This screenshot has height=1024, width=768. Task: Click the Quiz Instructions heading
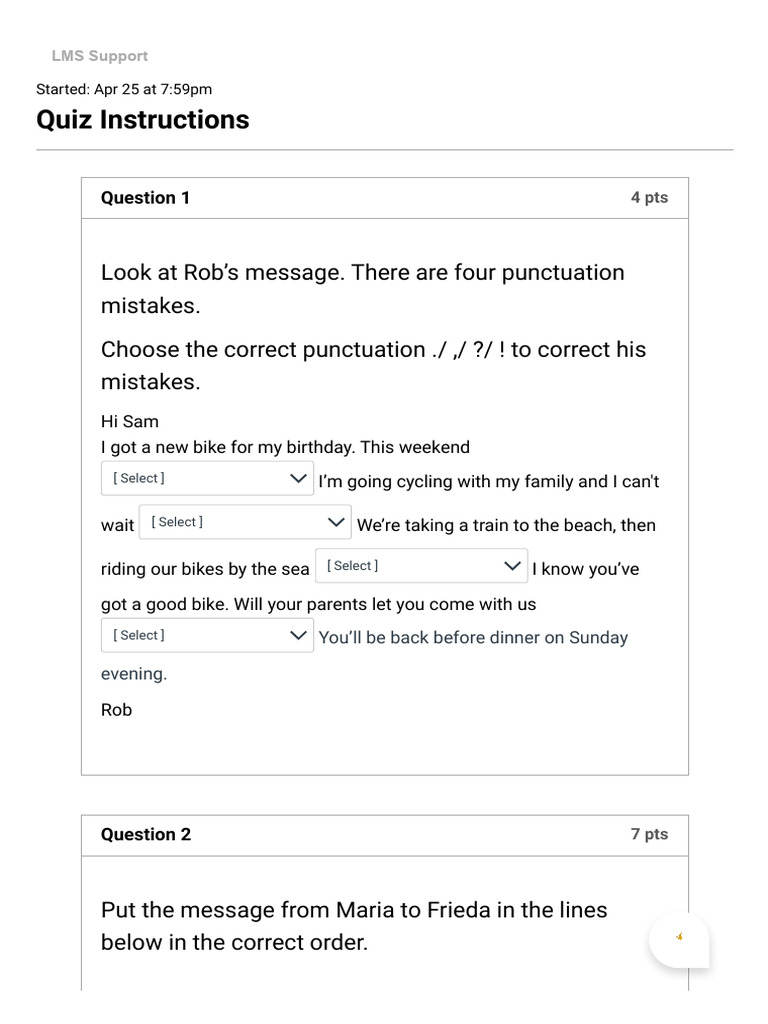click(x=143, y=120)
